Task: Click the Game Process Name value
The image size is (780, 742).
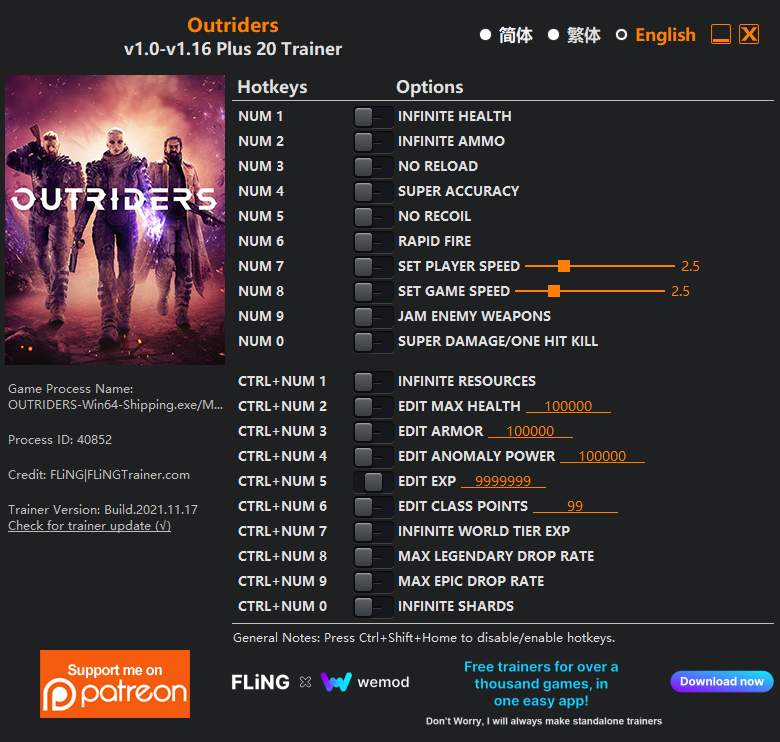Action: pos(115,405)
